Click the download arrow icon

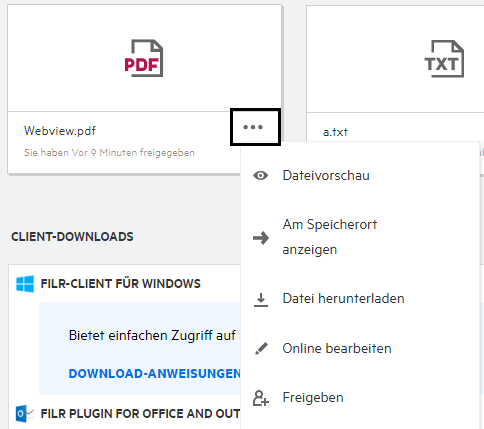point(261,300)
